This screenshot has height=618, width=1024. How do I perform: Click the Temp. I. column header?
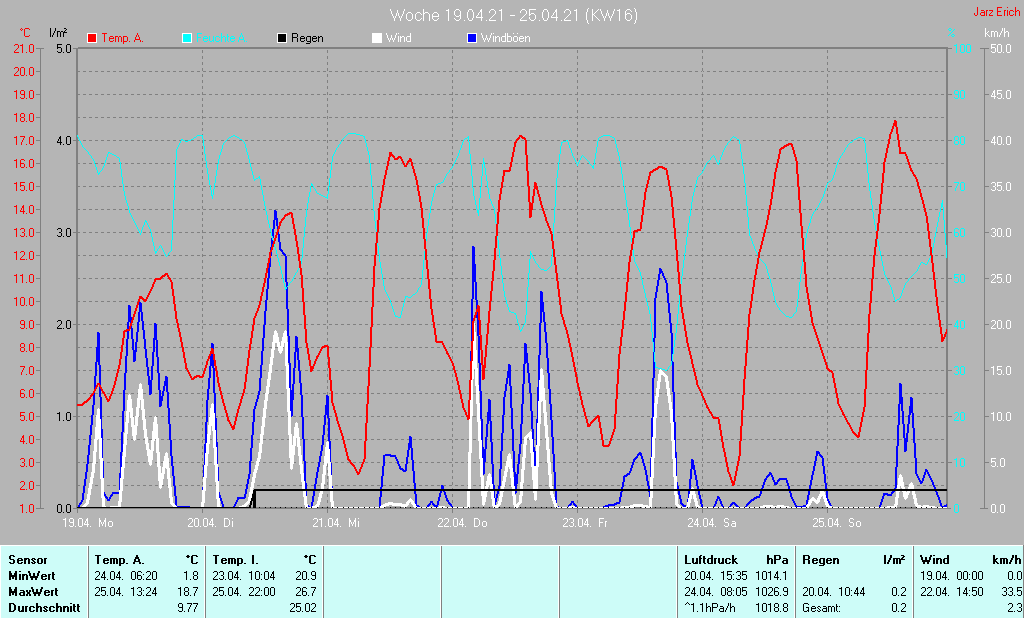[x=236, y=560]
